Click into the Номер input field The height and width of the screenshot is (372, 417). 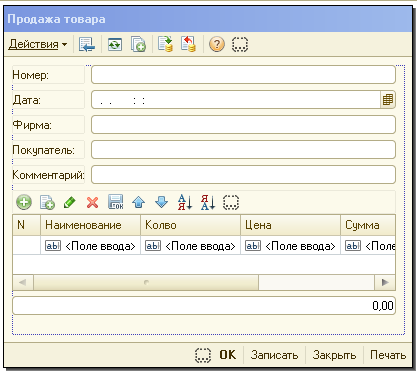243,75
